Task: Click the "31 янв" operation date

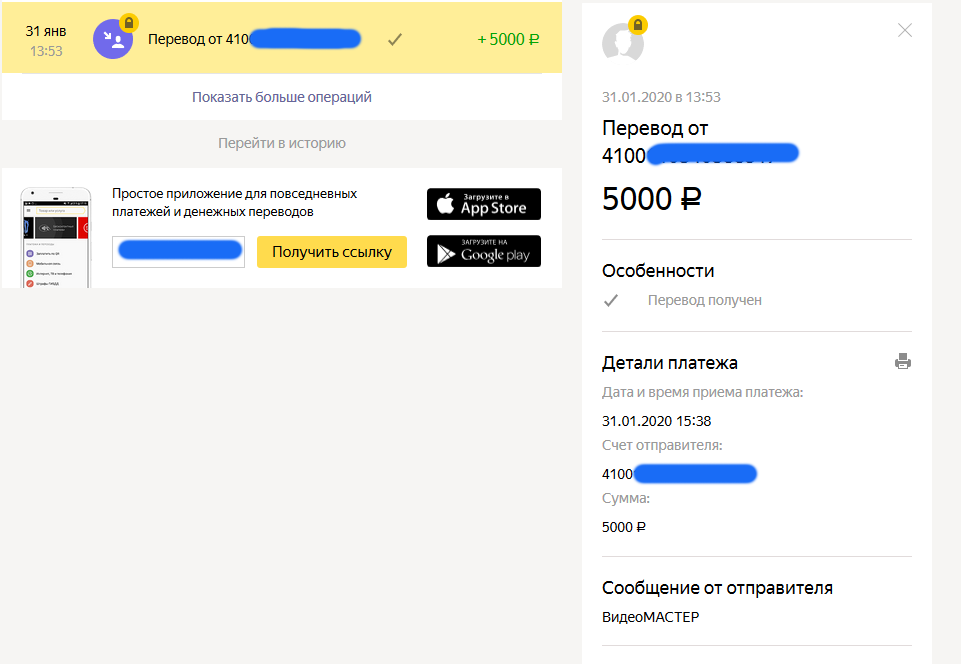Action: 46,31
